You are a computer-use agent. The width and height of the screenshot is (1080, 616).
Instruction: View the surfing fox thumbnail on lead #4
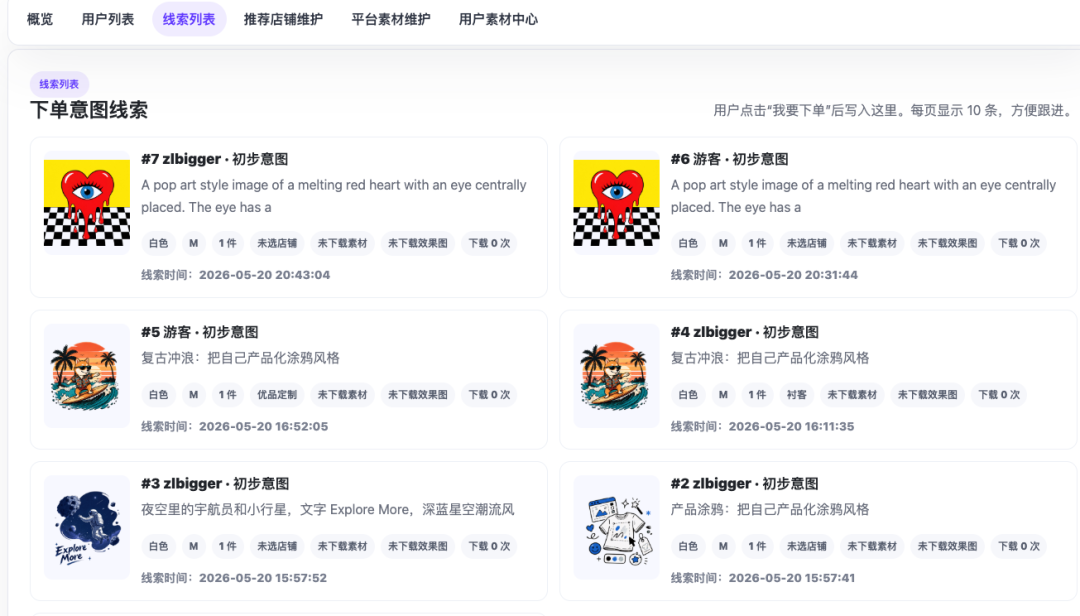coord(616,376)
